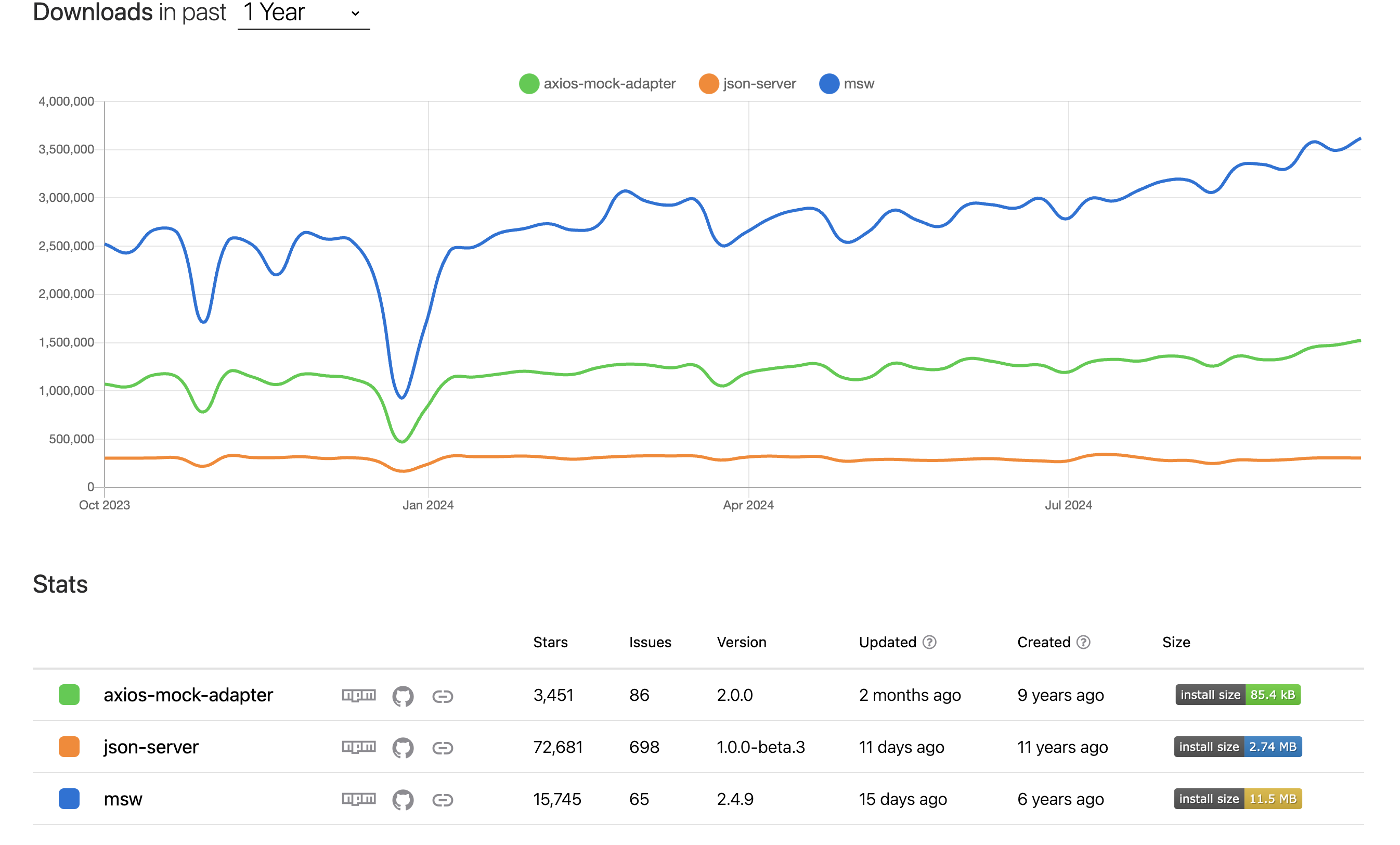Open GitHub repo icon for msw
The image size is (1400, 845).
(x=403, y=800)
